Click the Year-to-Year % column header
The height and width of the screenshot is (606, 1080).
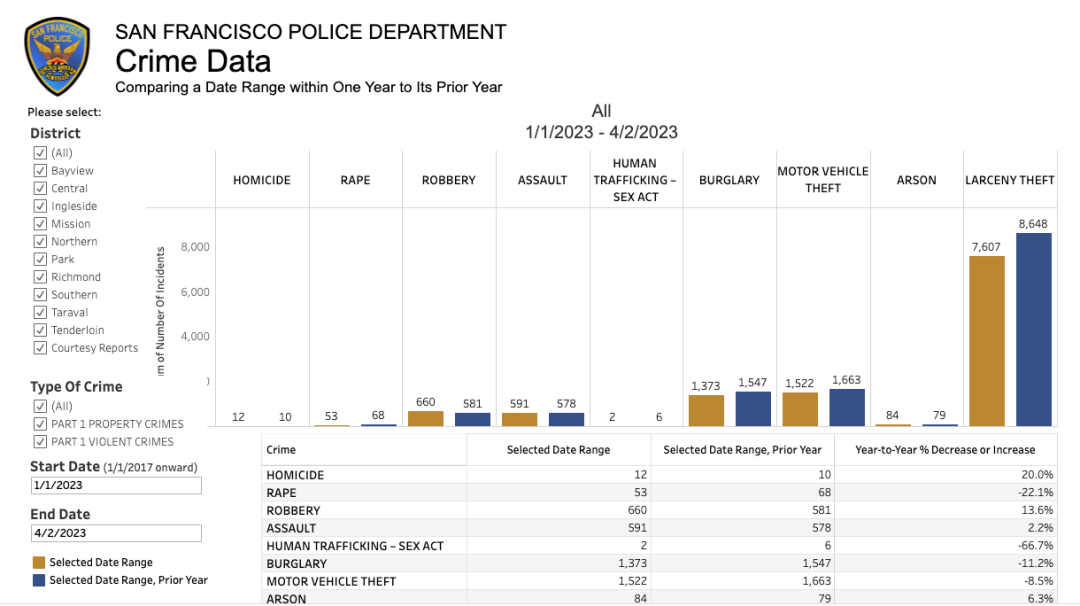[x=945, y=450]
